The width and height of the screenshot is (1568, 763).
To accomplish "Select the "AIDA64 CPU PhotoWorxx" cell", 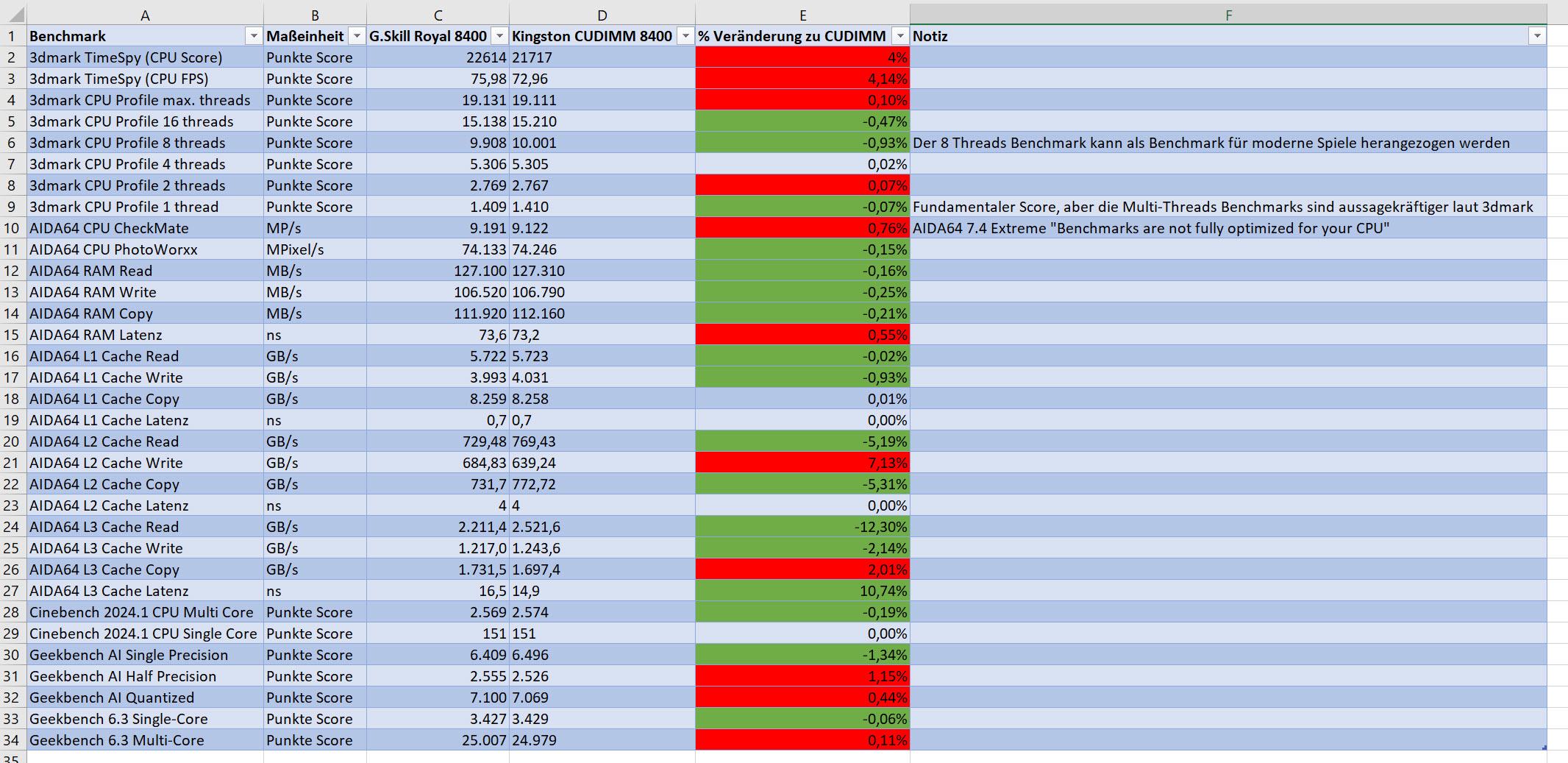I will tap(145, 249).
